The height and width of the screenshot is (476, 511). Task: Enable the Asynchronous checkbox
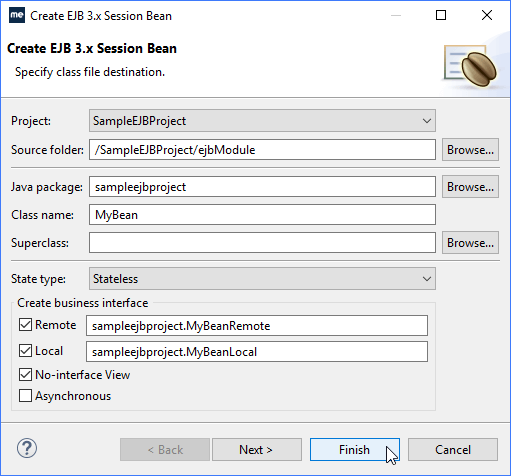25,396
